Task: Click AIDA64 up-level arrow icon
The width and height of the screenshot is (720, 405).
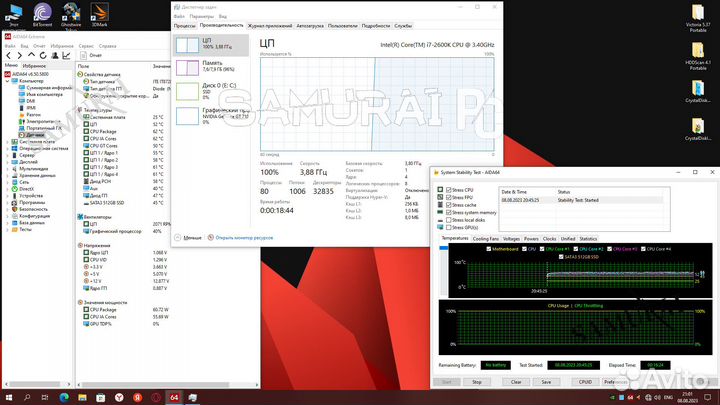Action: tap(31, 56)
